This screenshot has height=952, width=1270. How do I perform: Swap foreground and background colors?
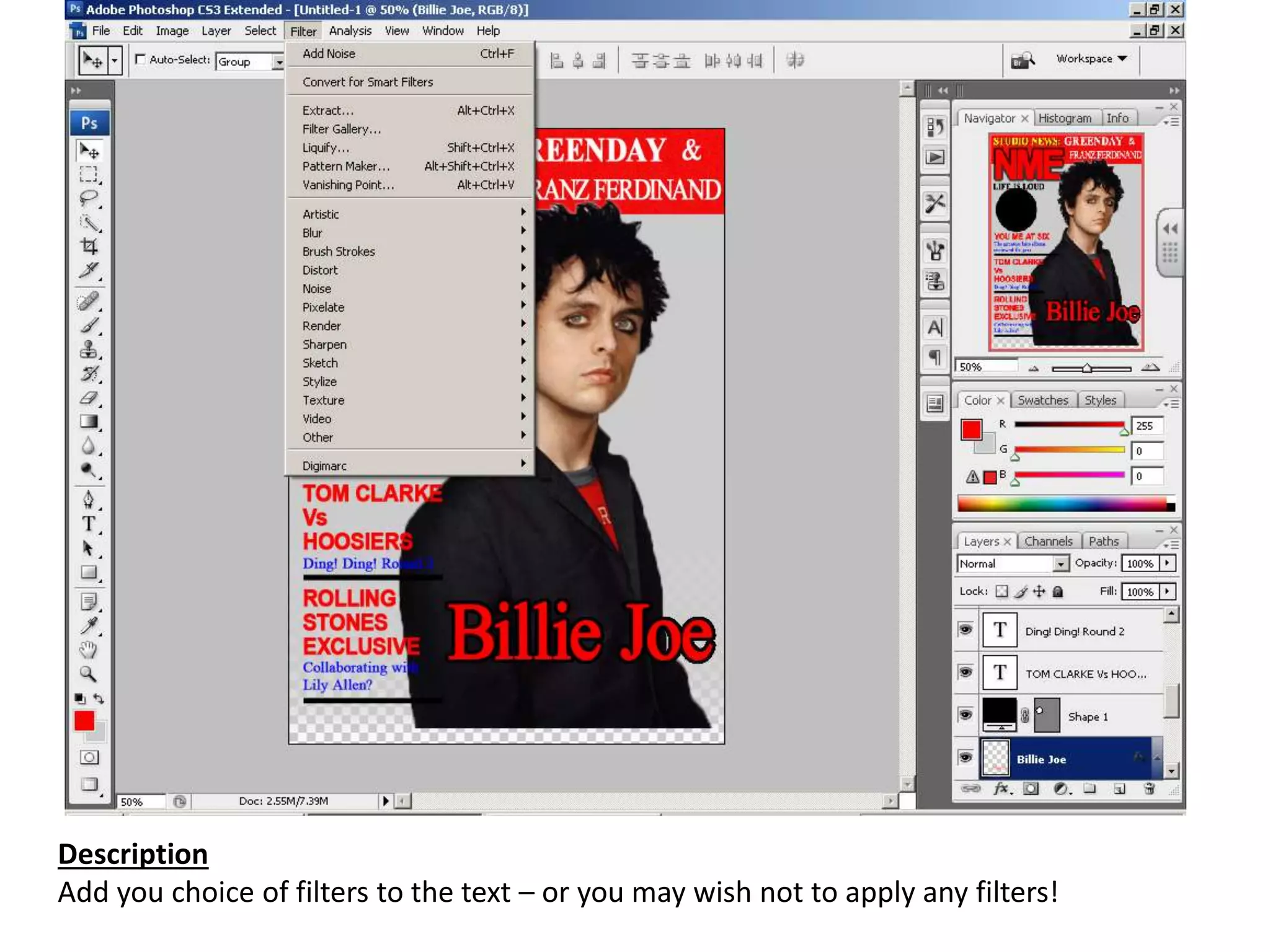pos(99,699)
